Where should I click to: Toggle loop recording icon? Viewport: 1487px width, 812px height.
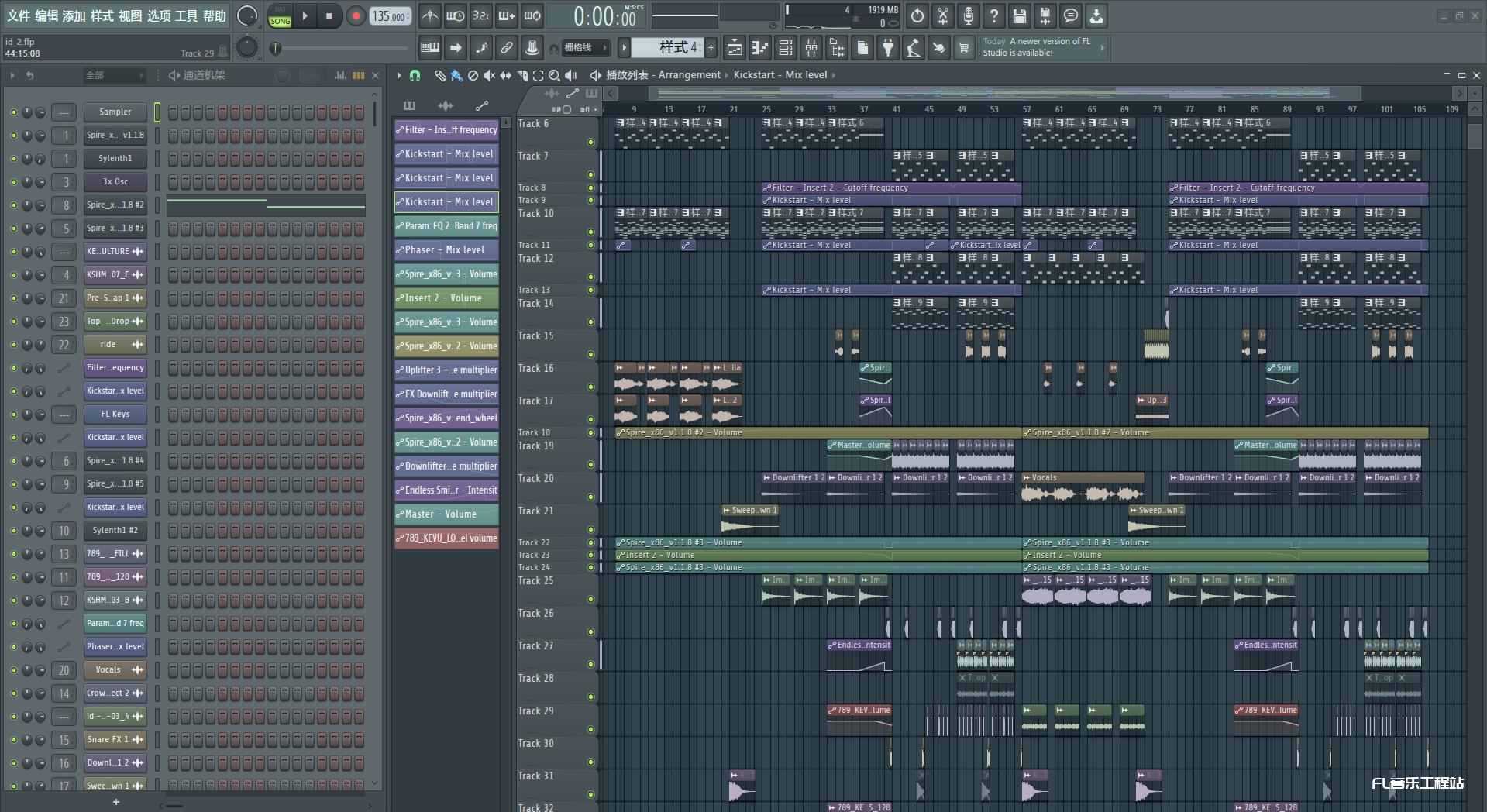tap(532, 15)
